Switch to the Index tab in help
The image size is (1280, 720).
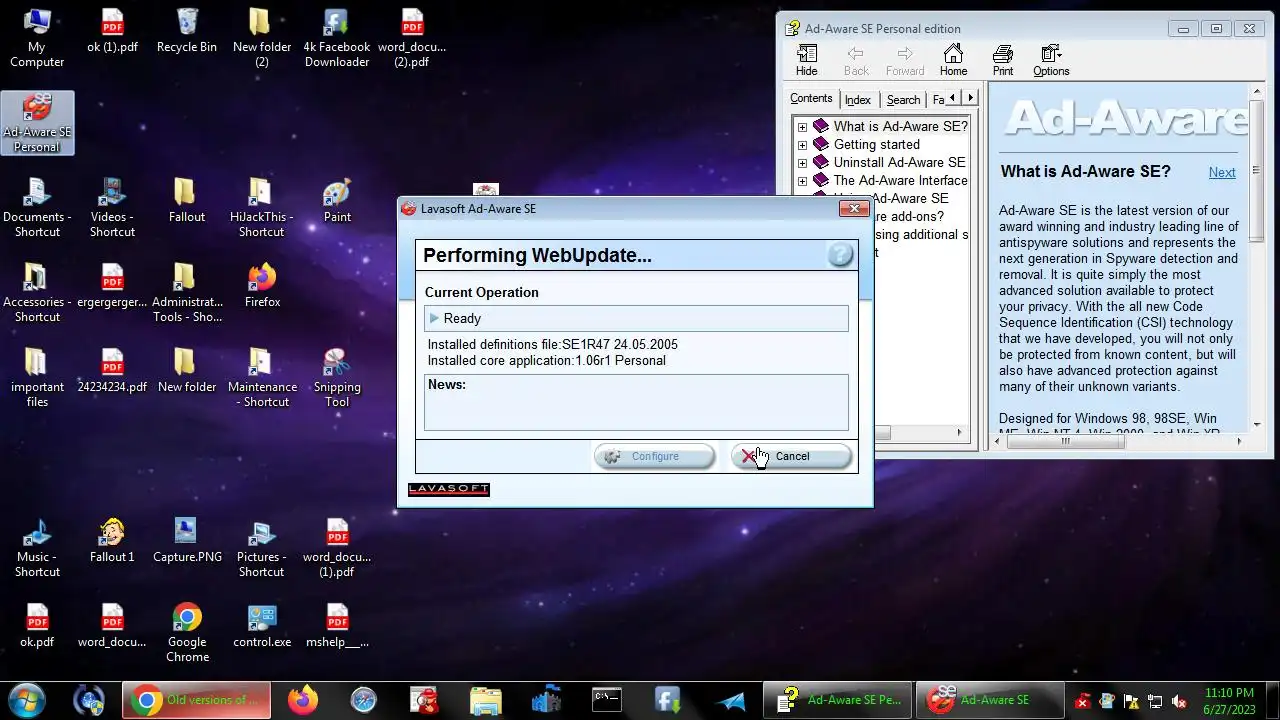(858, 100)
